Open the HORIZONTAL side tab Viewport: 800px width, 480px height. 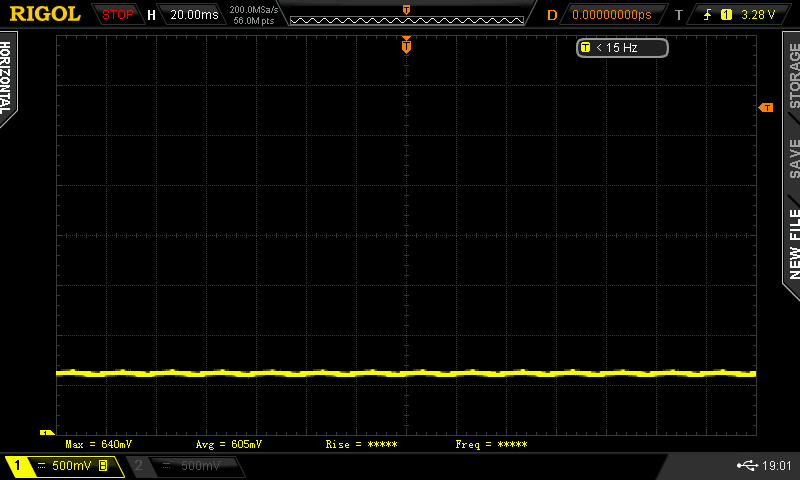6,78
